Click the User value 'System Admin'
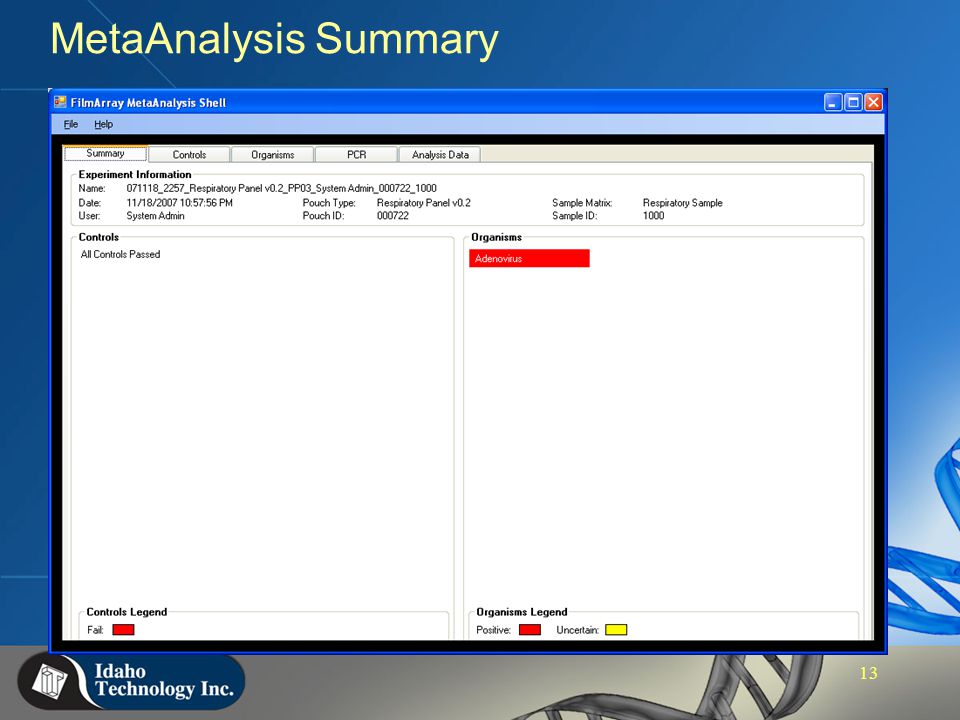 coord(156,216)
